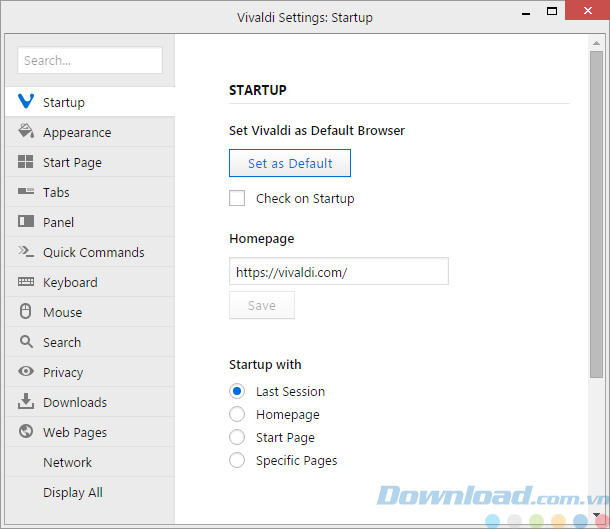Screen dimensions: 610x529
Task: Open the Panel settings icon
Action: pyautogui.click(x=26, y=222)
